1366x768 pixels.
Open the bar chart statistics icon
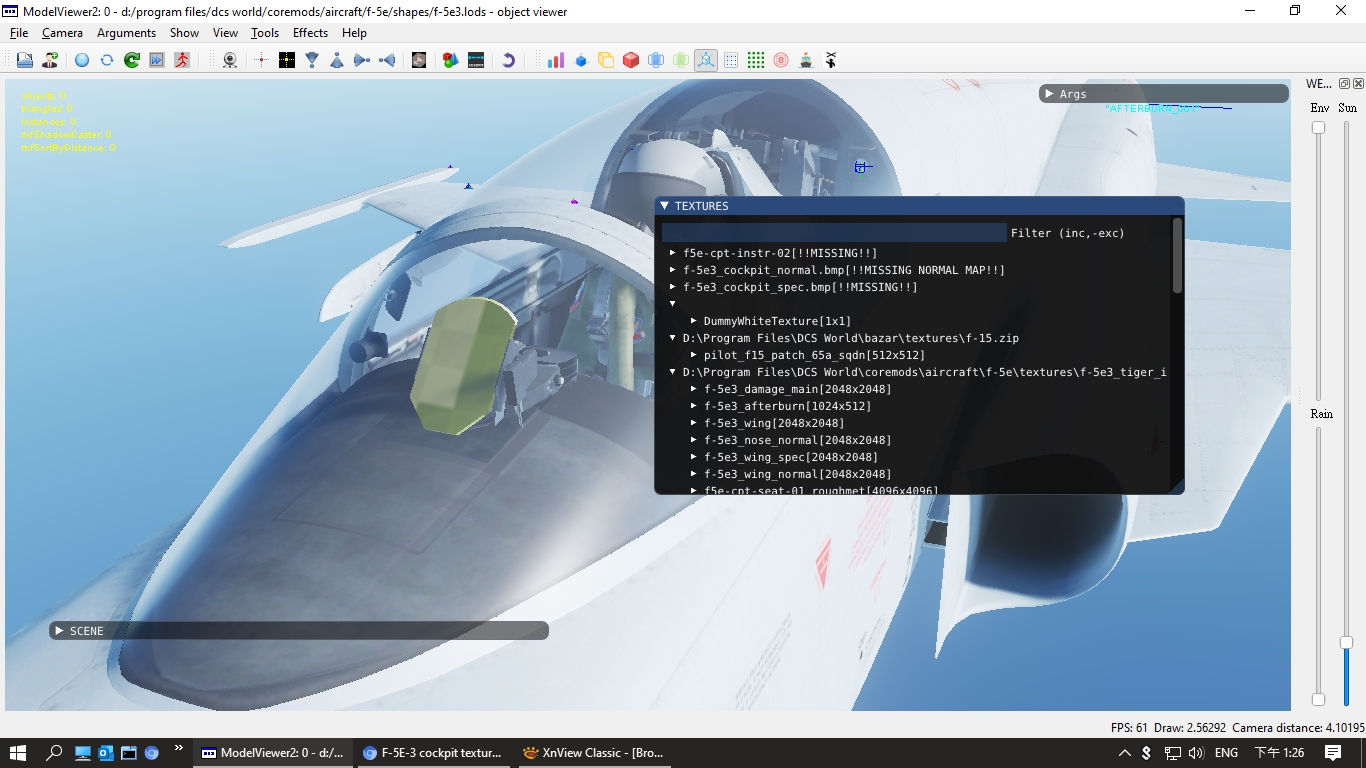556,60
